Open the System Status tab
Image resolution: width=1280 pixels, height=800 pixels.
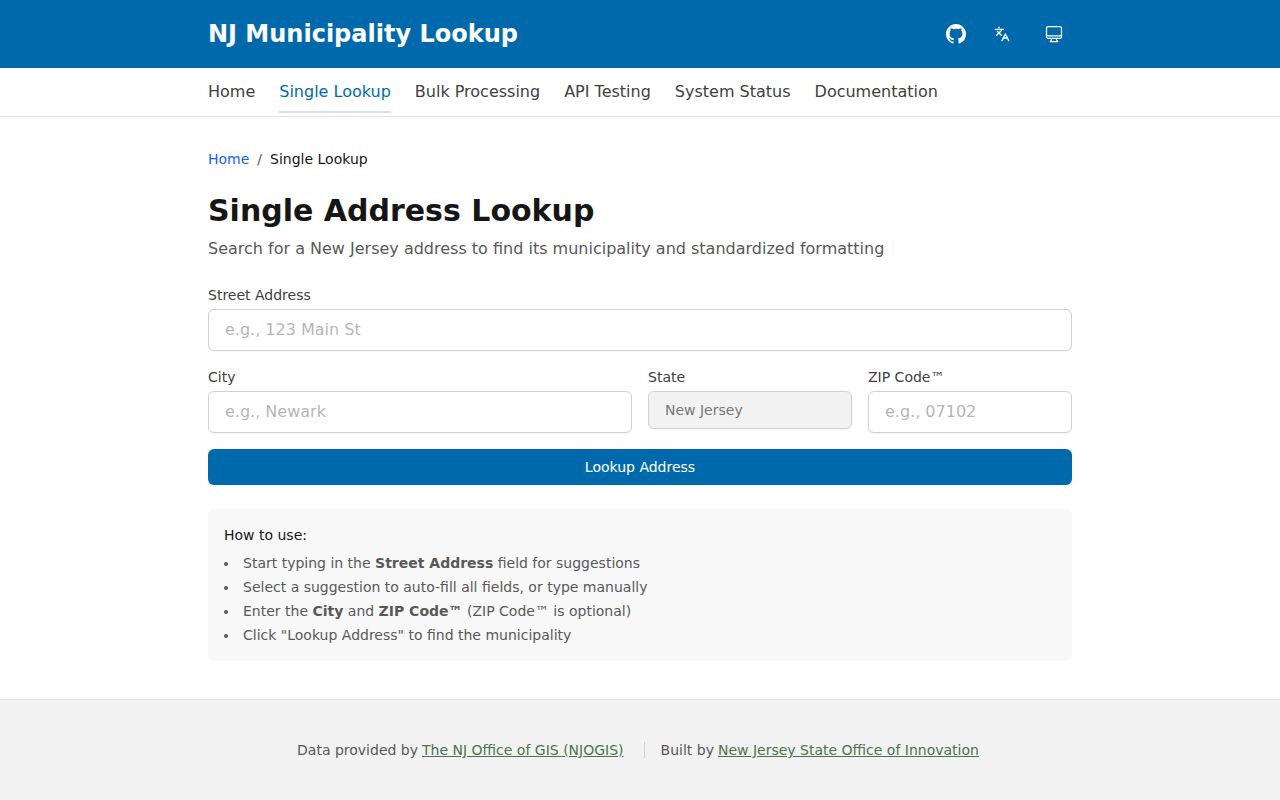pos(732,91)
